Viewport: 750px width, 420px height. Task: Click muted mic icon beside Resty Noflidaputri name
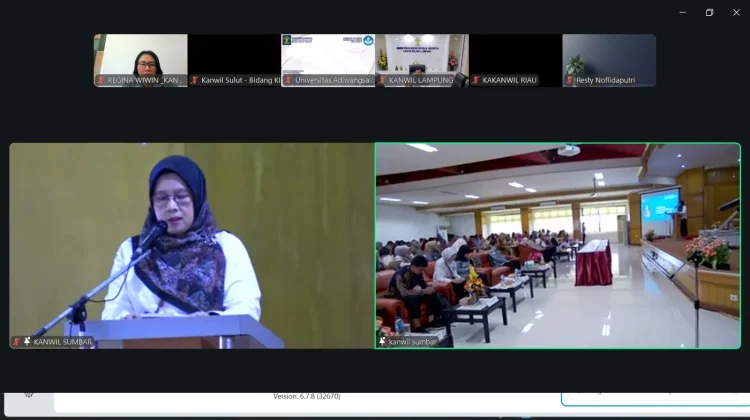[x=569, y=80]
